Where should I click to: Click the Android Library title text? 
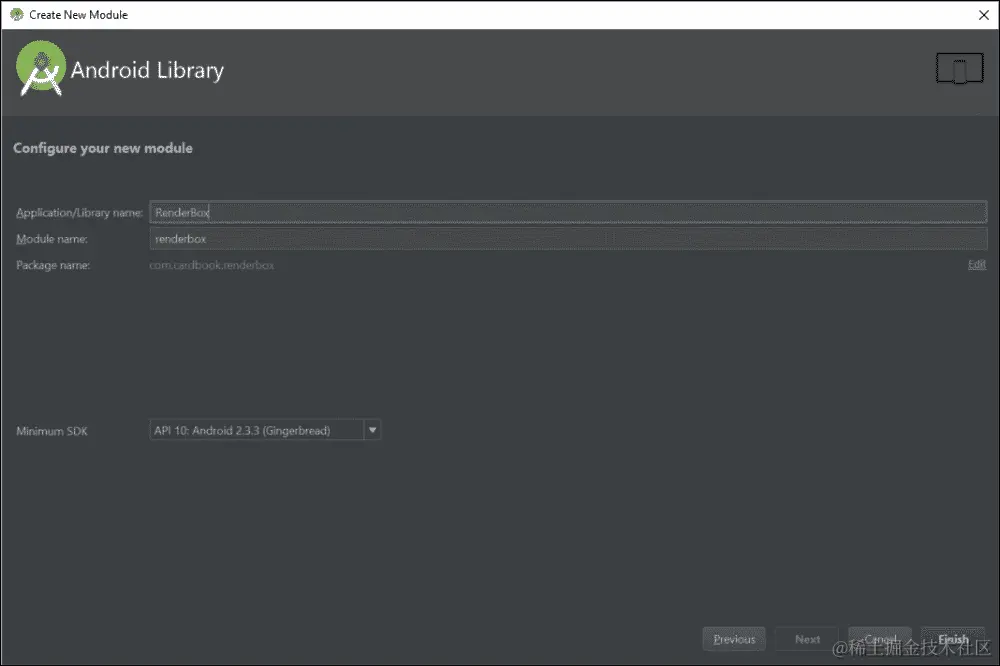point(149,70)
